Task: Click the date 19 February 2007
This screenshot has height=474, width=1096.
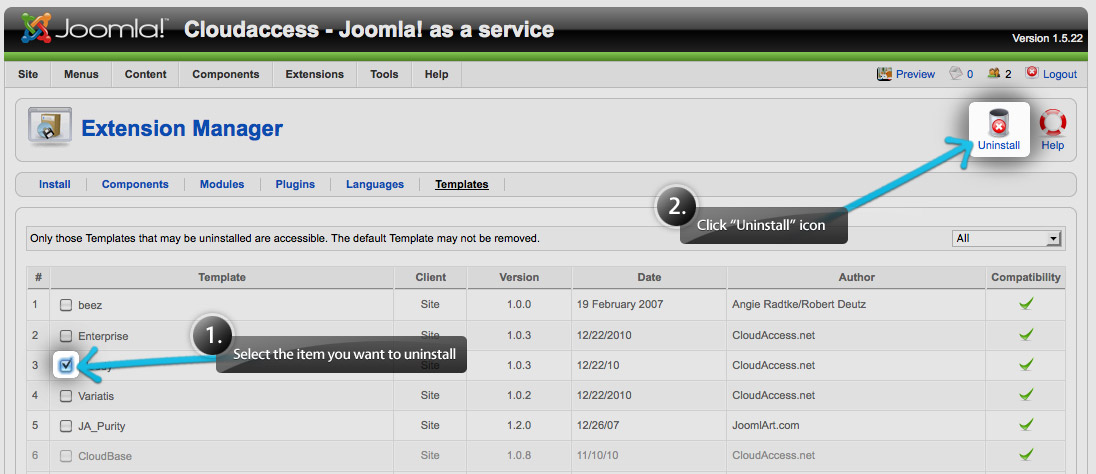Action: point(620,305)
